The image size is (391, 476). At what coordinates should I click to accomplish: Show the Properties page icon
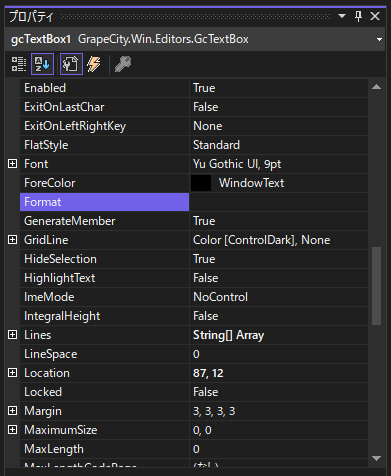pos(71,64)
